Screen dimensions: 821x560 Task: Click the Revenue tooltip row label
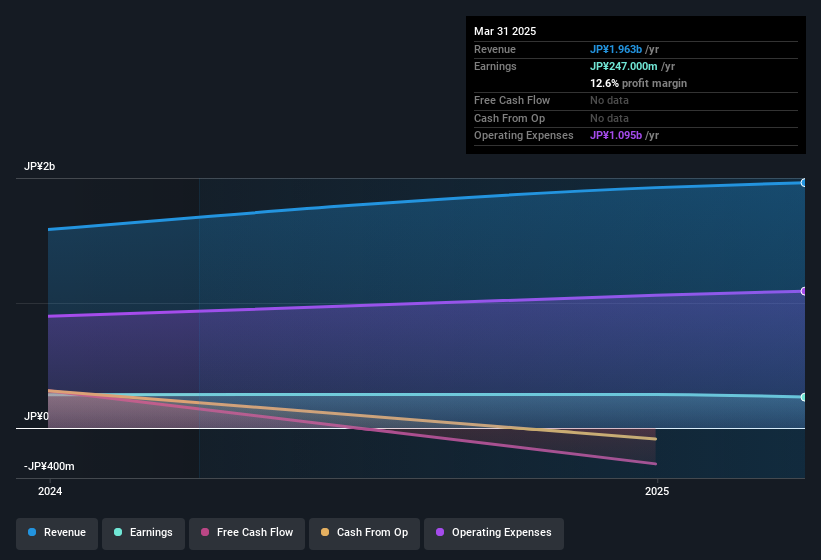[494, 49]
